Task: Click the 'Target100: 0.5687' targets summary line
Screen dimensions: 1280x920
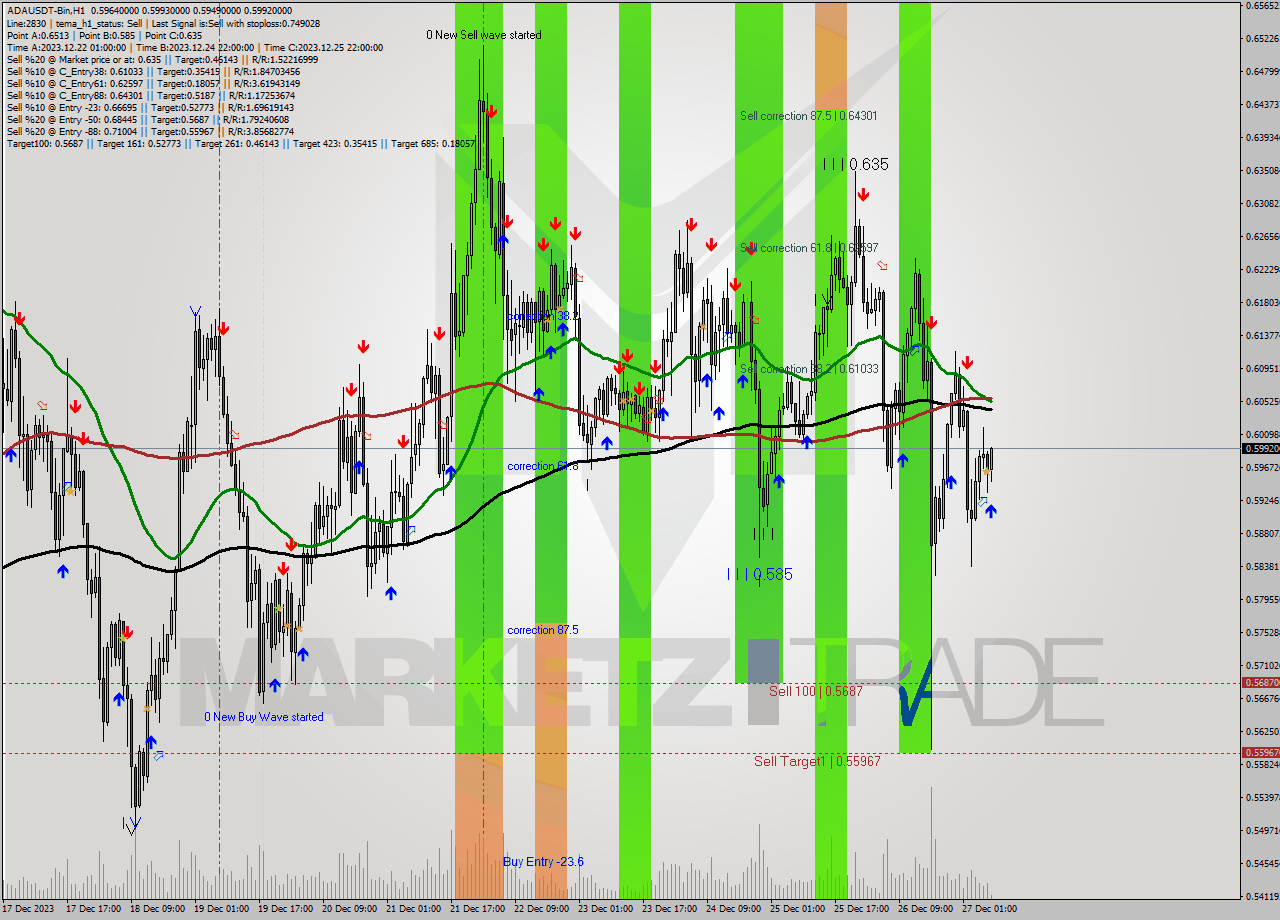Action: click(x=241, y=144)
